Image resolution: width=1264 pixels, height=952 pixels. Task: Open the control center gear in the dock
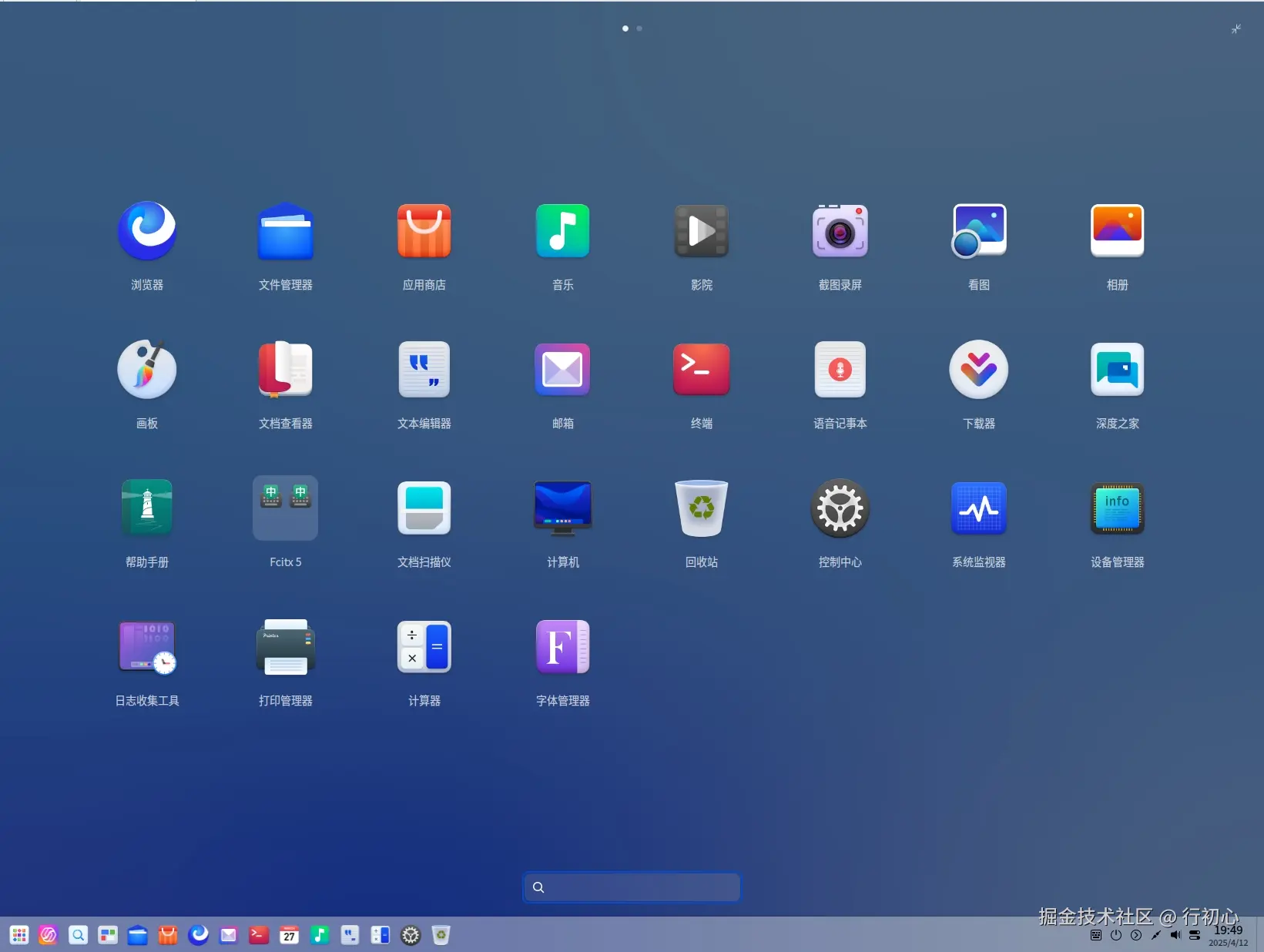411,935
